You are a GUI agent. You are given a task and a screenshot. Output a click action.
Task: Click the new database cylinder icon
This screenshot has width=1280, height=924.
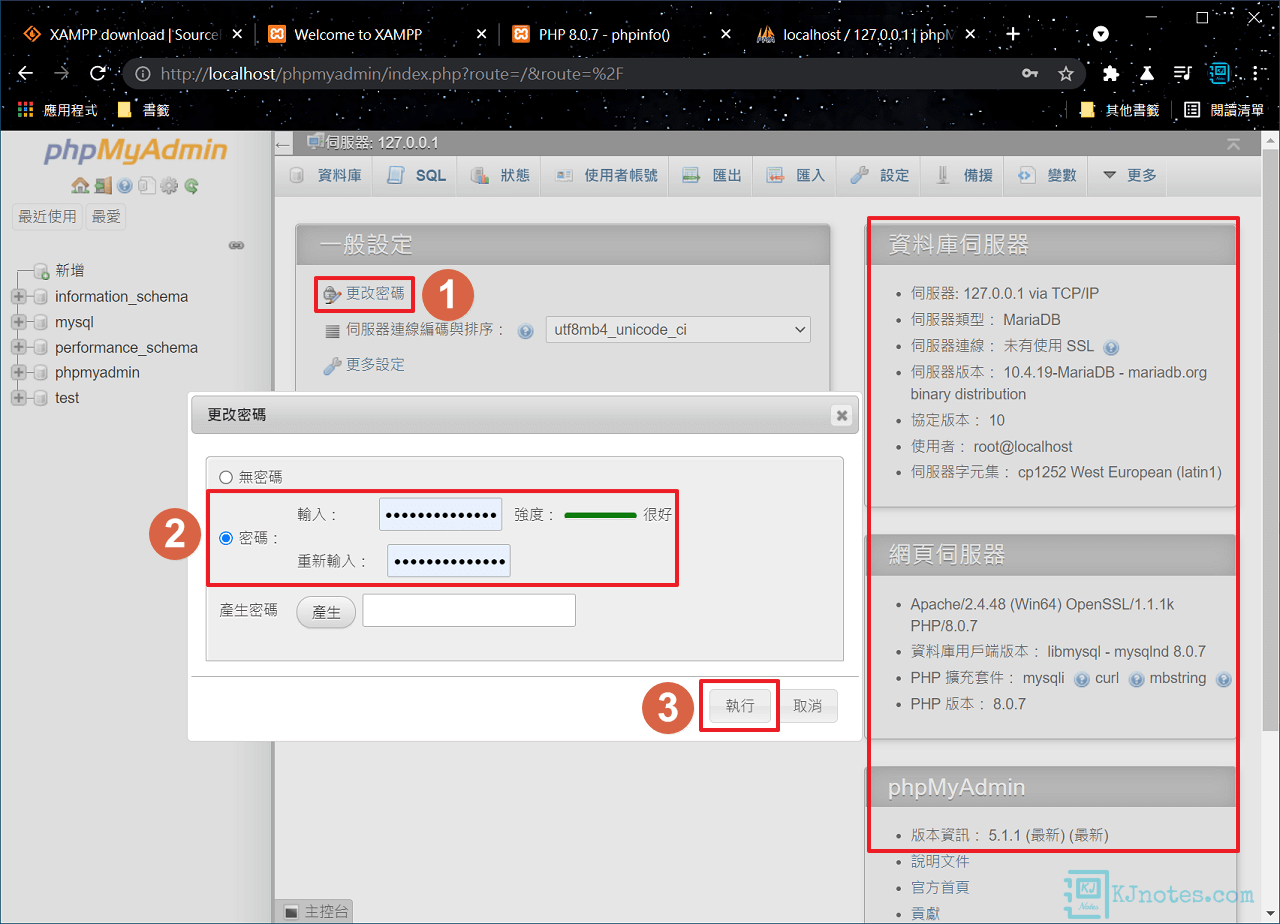coord(41,271)
